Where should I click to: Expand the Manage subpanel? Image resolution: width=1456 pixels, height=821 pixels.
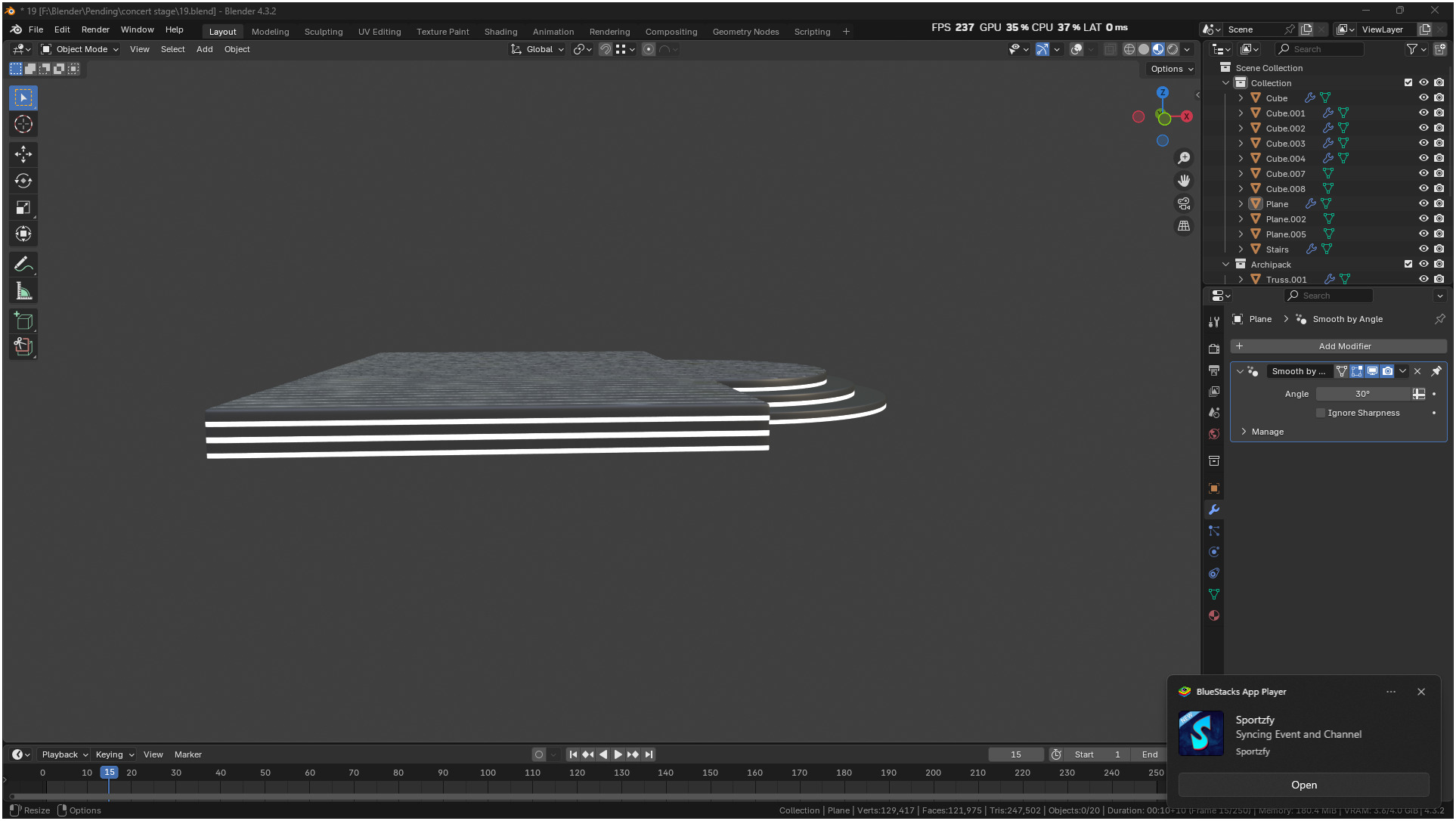[1267, 432]
